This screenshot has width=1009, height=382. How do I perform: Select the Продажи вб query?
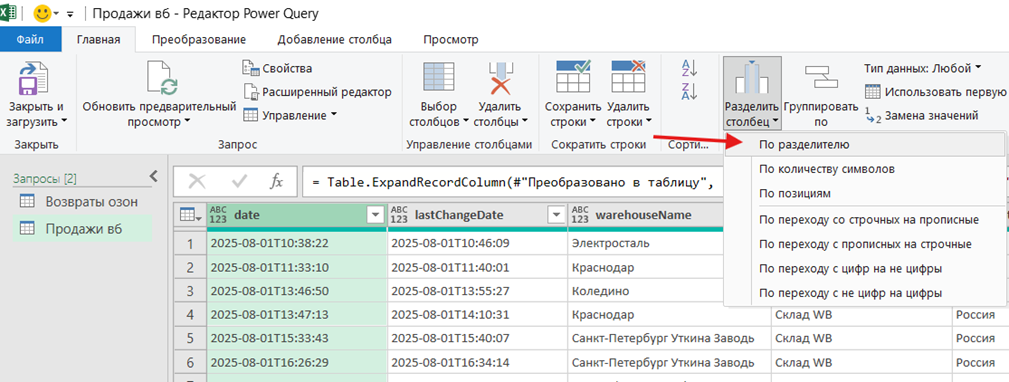click(82, 228)
